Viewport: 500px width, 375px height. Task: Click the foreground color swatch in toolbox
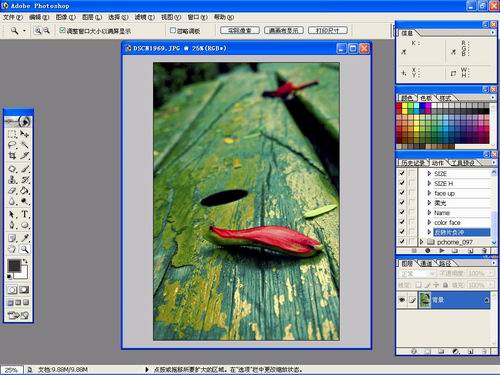14,266
